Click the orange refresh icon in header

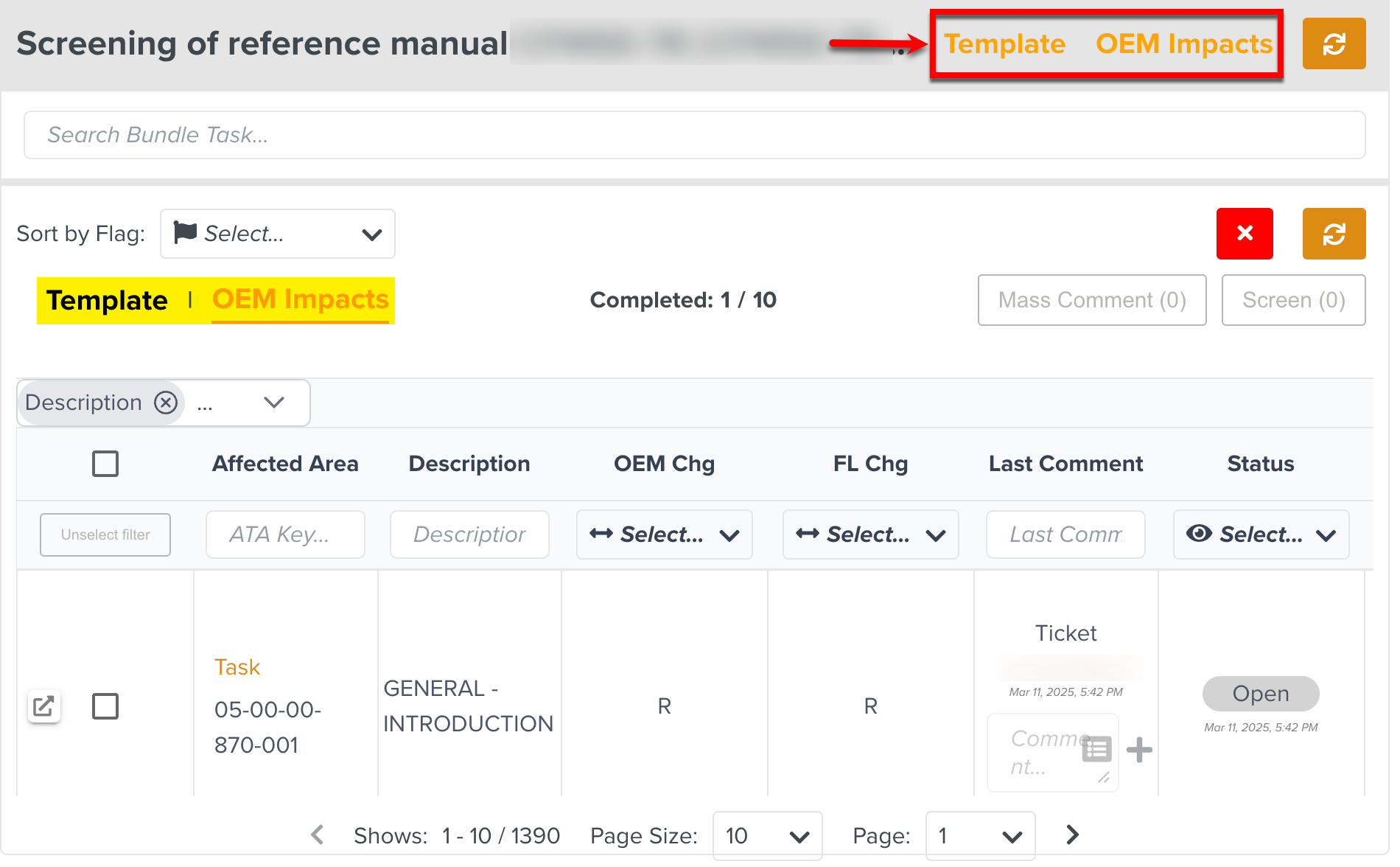coord(1333,44)
